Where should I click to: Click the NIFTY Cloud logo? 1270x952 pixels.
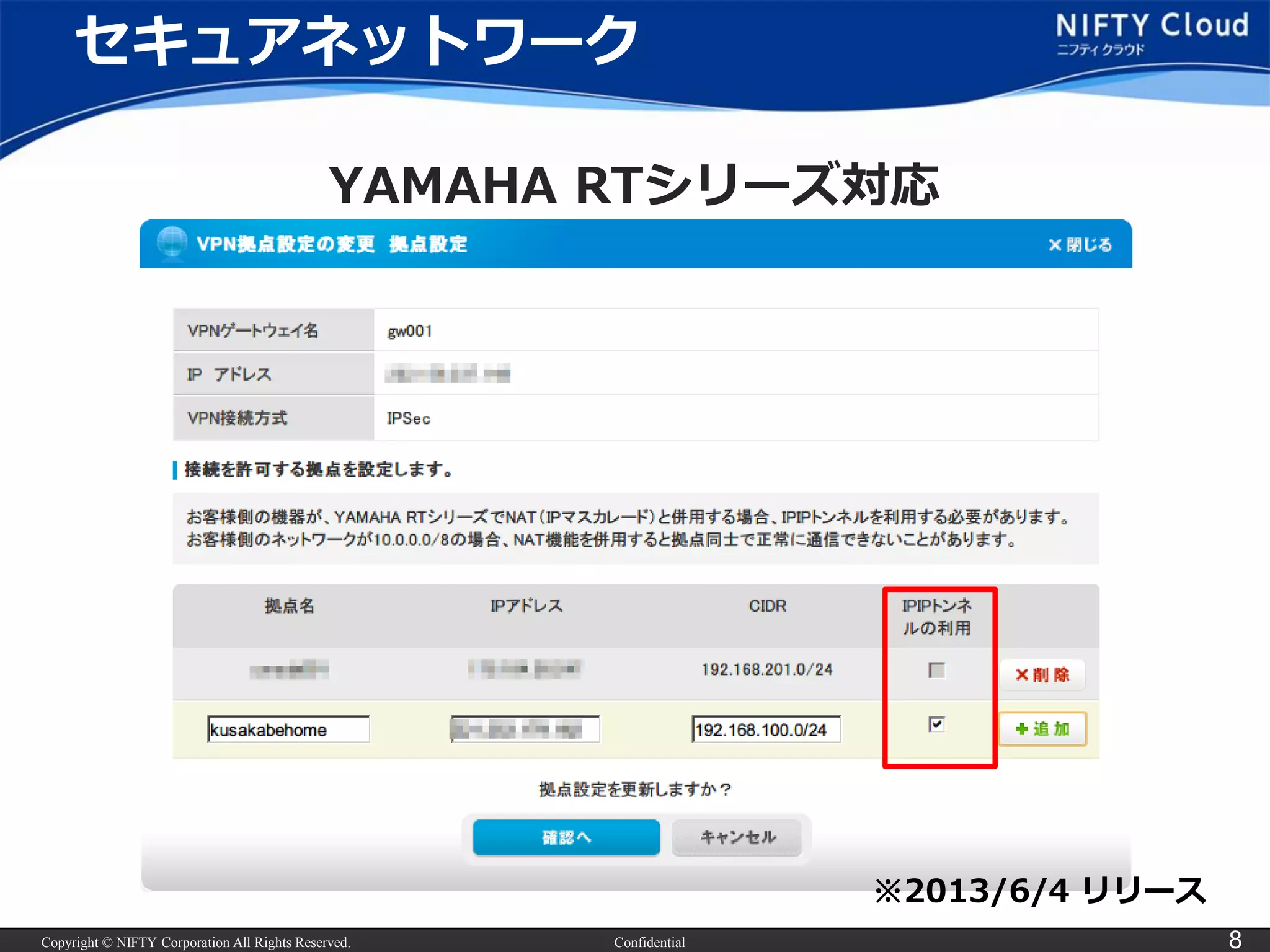click(1152, 33)
